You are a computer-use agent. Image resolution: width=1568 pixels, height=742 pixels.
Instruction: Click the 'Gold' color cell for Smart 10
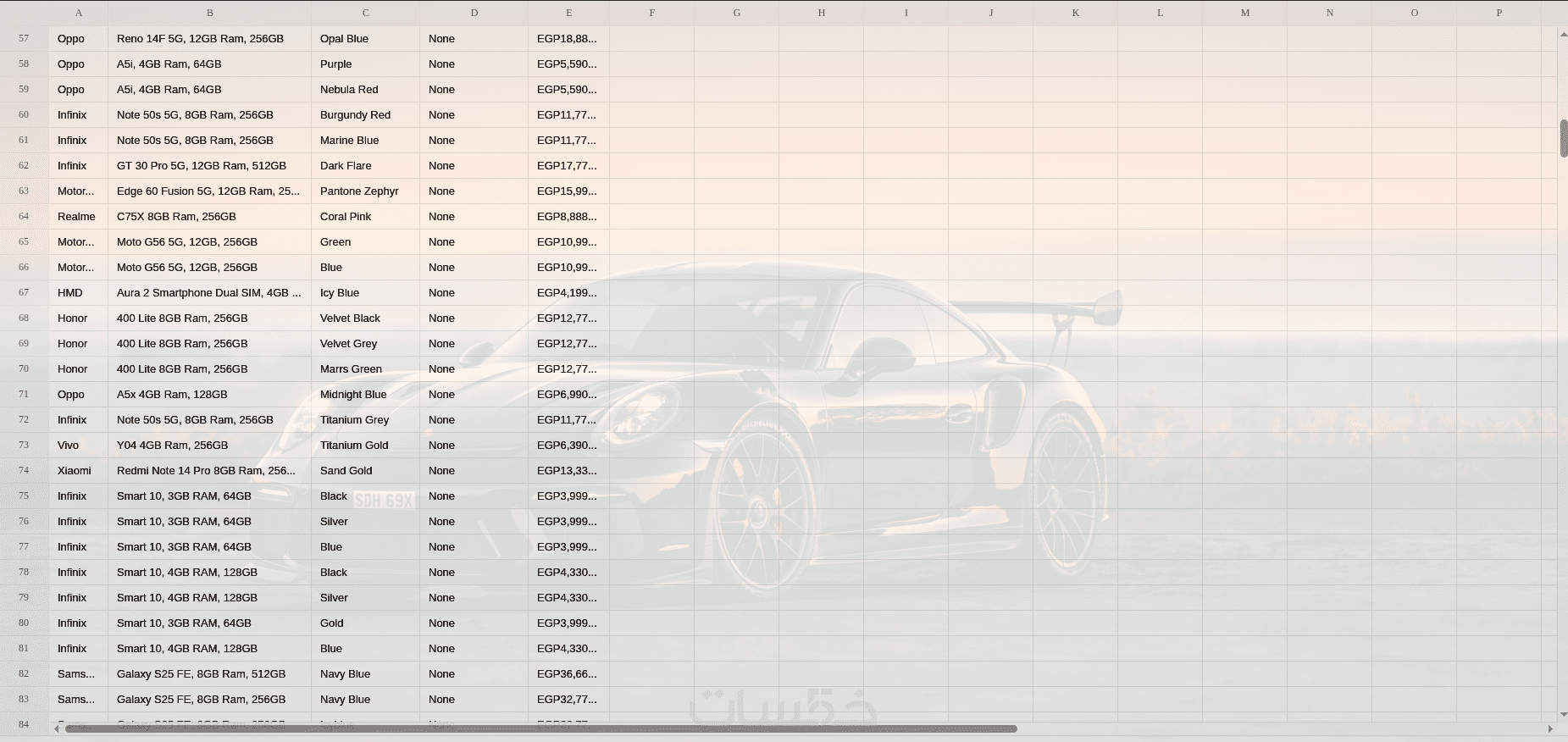tap(366, 623)
